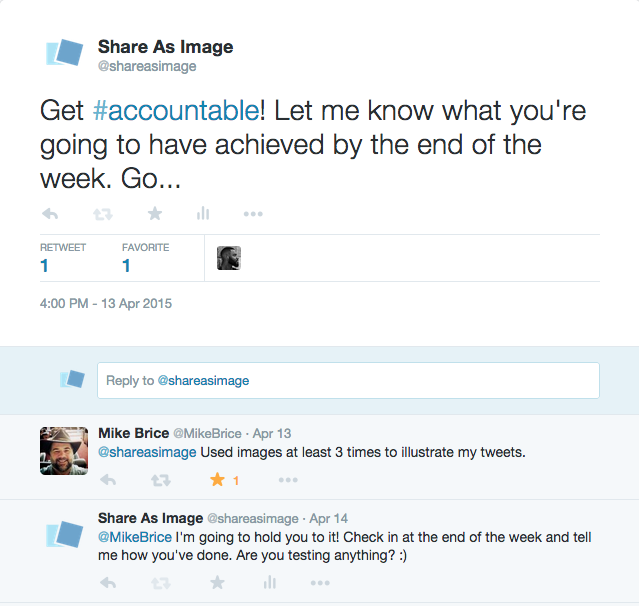Click the #accountable hashtag

[x=176, y=110]
